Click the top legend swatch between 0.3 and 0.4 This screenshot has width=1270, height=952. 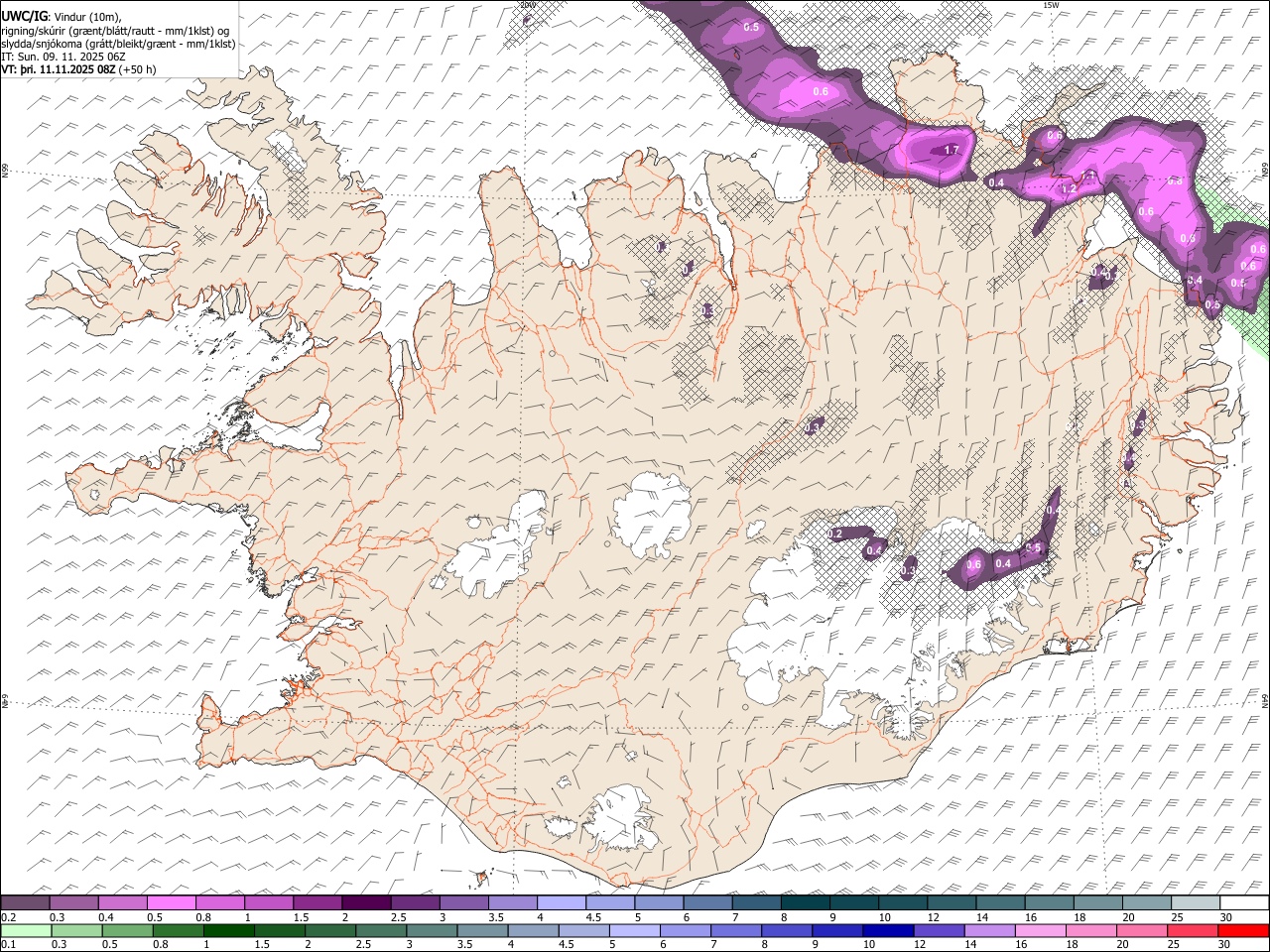tap(75, 902)
